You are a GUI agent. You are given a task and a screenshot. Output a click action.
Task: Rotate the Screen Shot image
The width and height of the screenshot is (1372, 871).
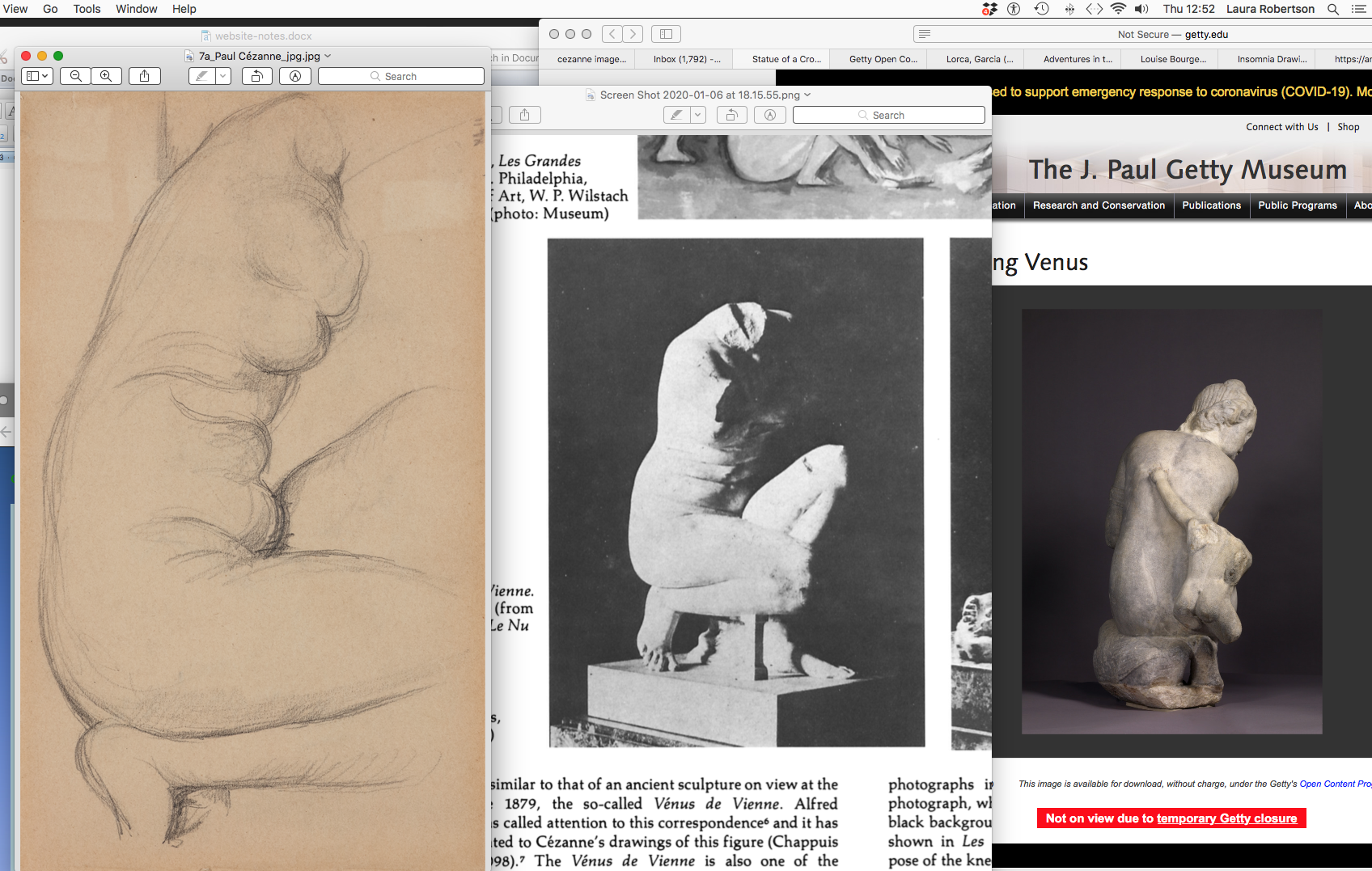(x=731, y=115)
